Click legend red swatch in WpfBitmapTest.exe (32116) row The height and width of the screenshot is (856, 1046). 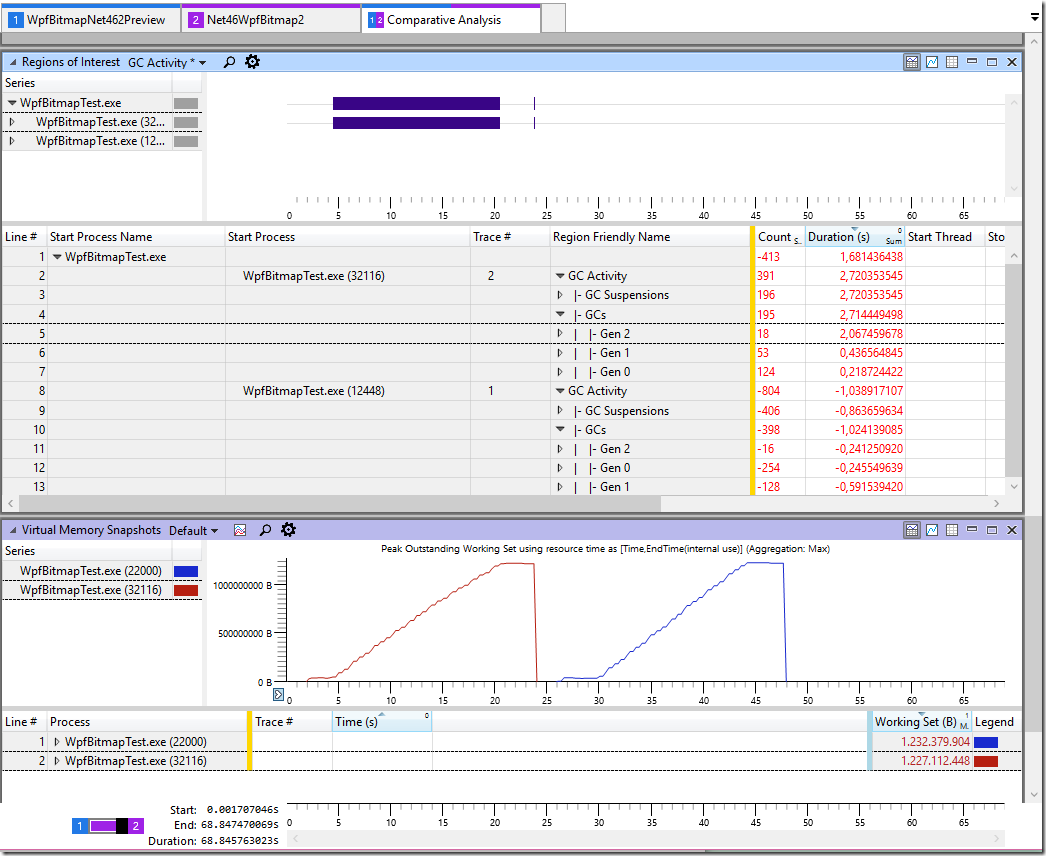(x=986, y=761)
